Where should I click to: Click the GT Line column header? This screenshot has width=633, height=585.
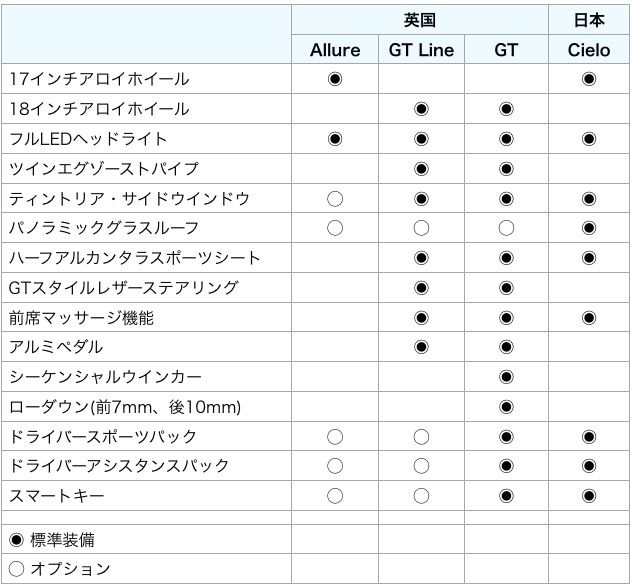click(421, 50)
